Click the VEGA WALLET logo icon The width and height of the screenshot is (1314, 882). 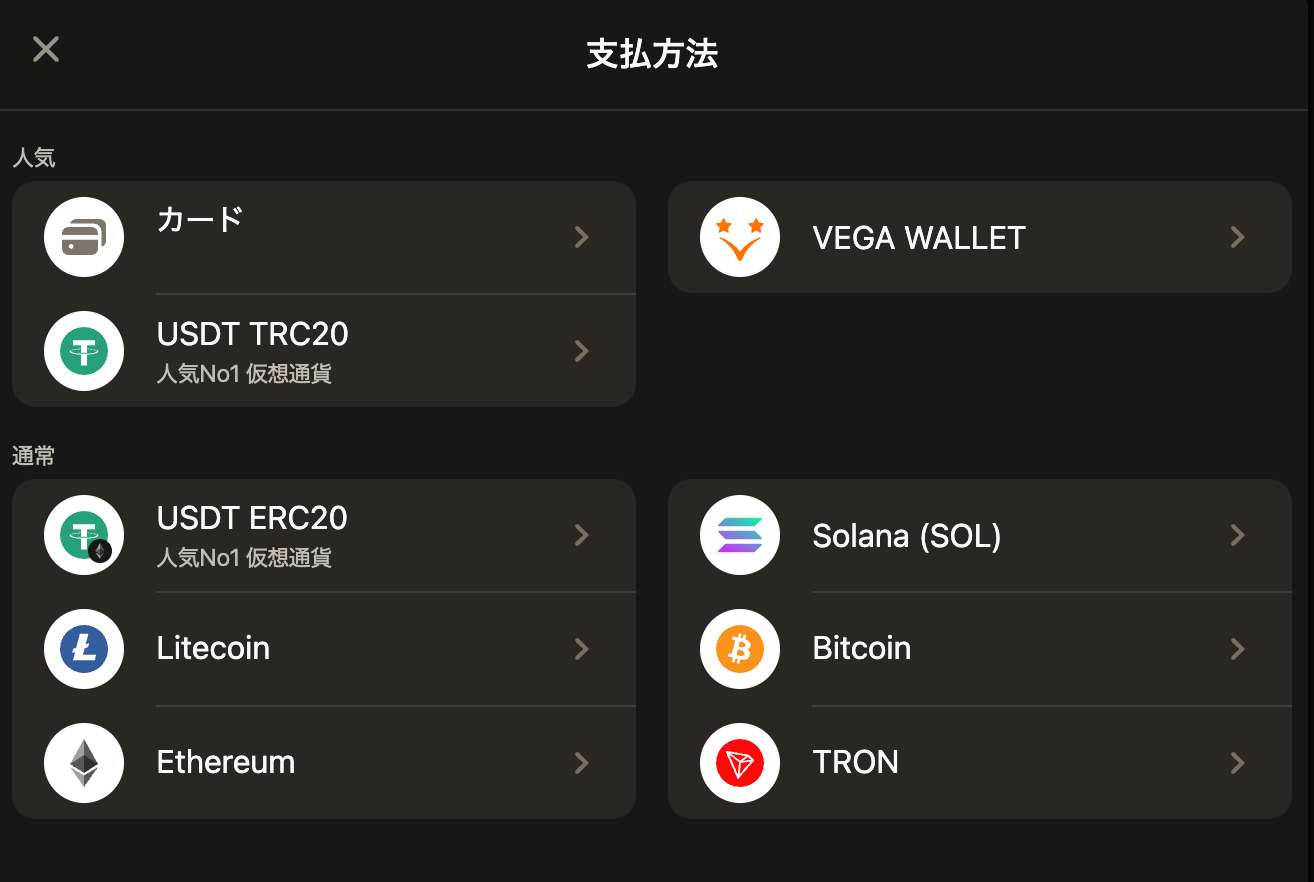click(740, 237)
